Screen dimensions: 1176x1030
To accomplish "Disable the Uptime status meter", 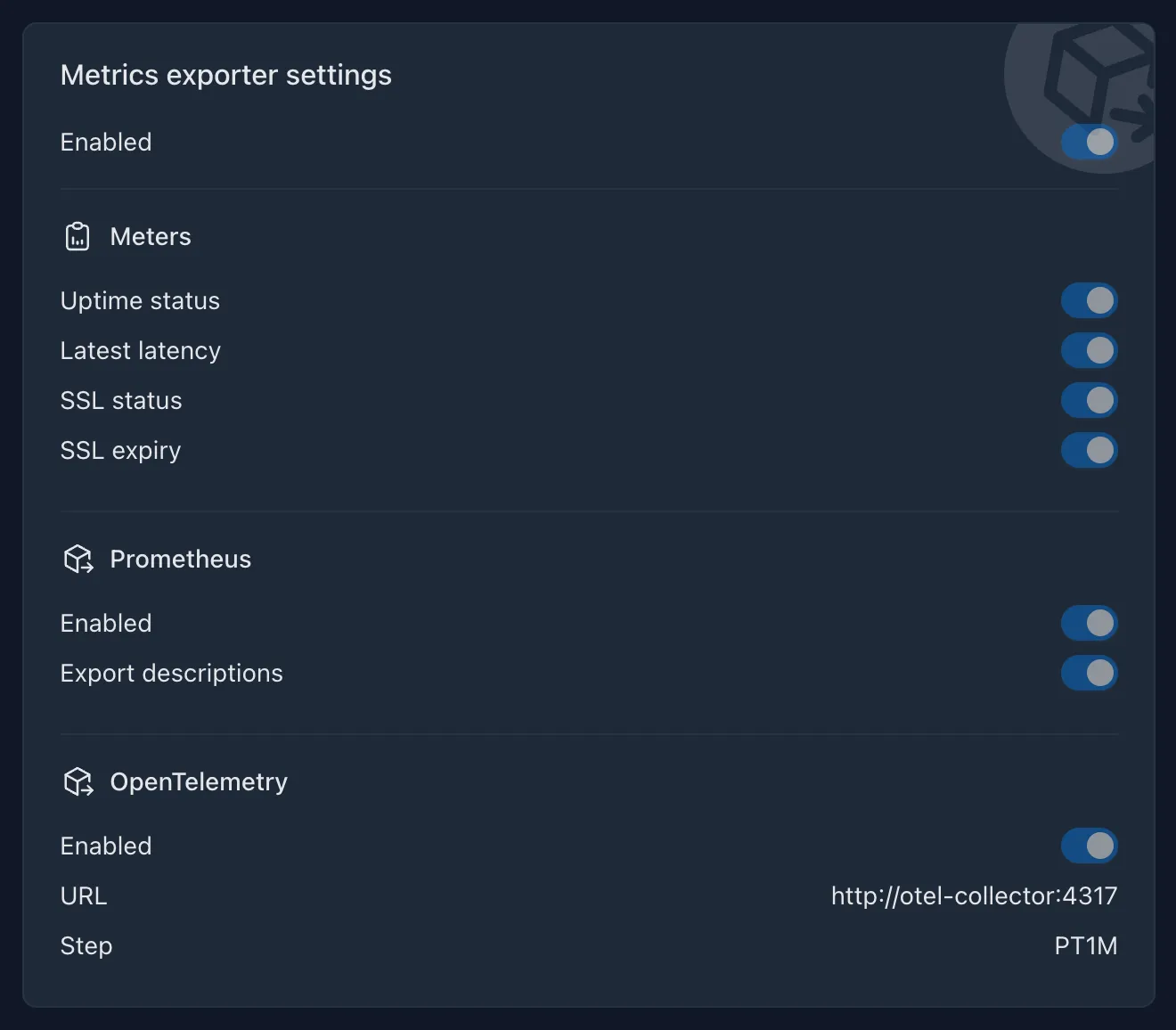I will pos(1089,300).
